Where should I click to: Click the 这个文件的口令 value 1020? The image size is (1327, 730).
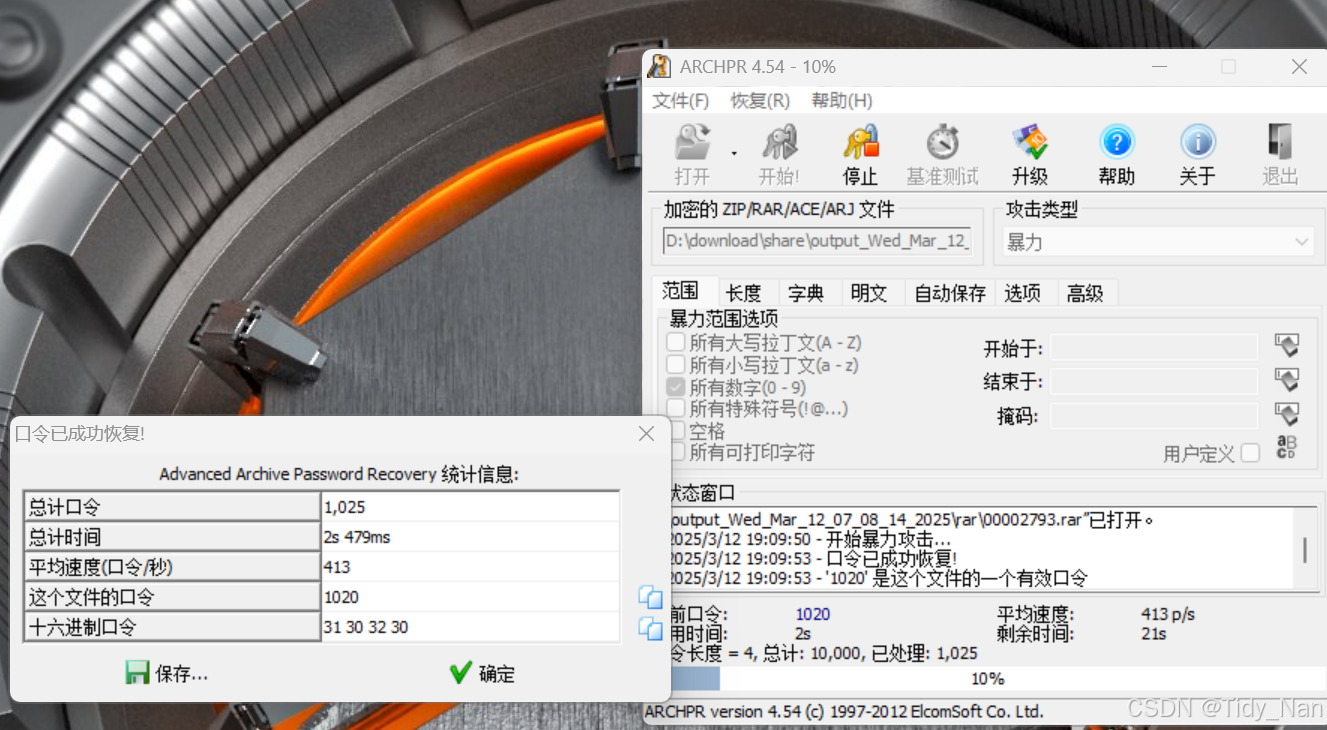point(470,597)
